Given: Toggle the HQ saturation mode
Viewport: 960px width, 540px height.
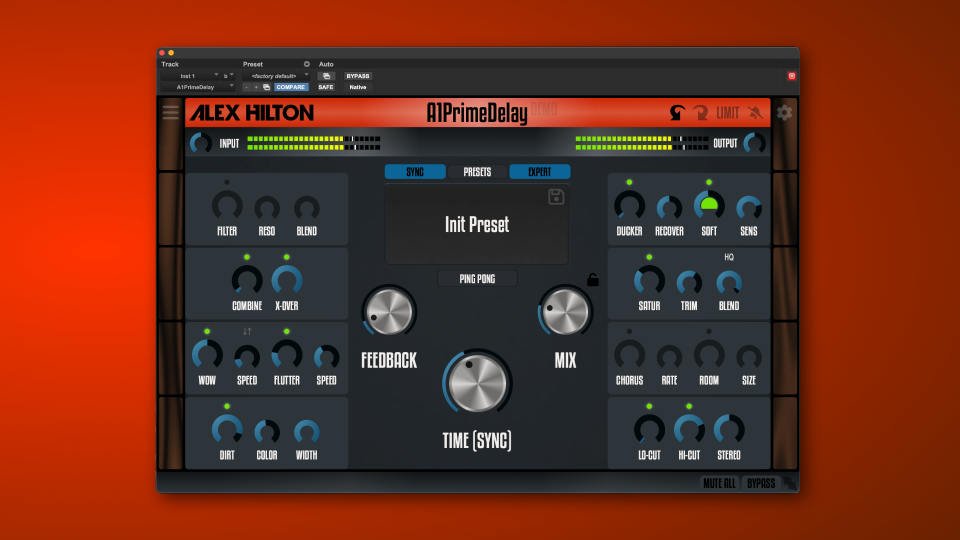Looking at the screenshot, I should (x=729, y=257).
